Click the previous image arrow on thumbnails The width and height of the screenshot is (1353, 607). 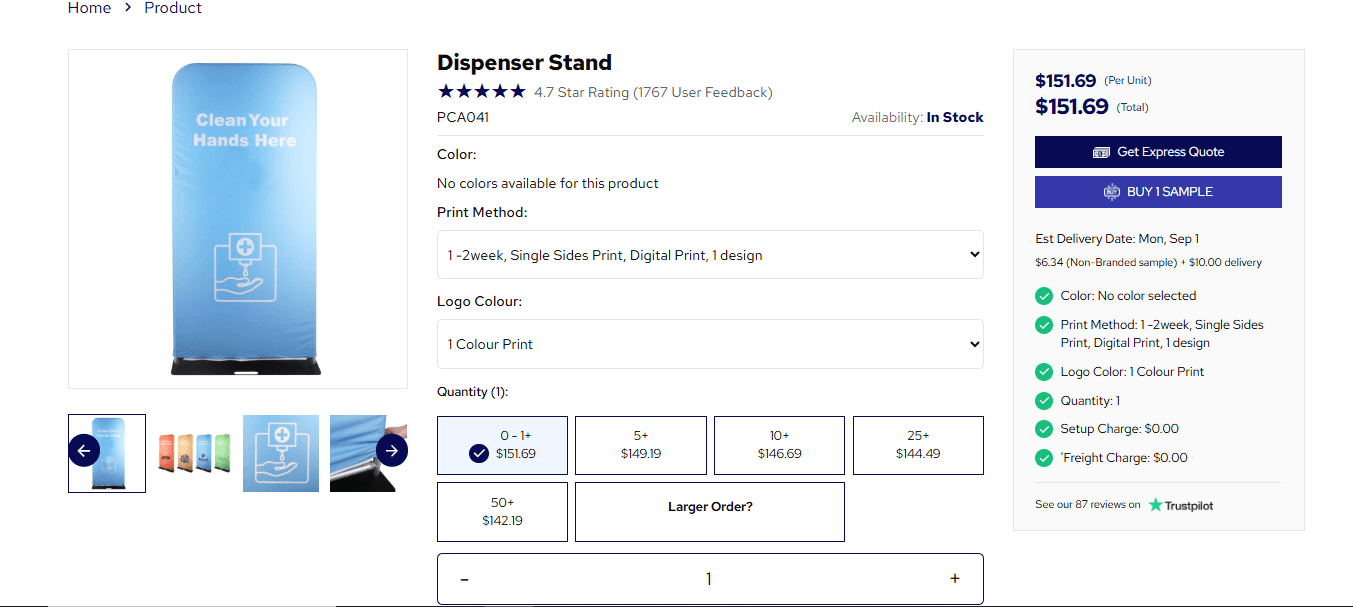coord(84,450)
